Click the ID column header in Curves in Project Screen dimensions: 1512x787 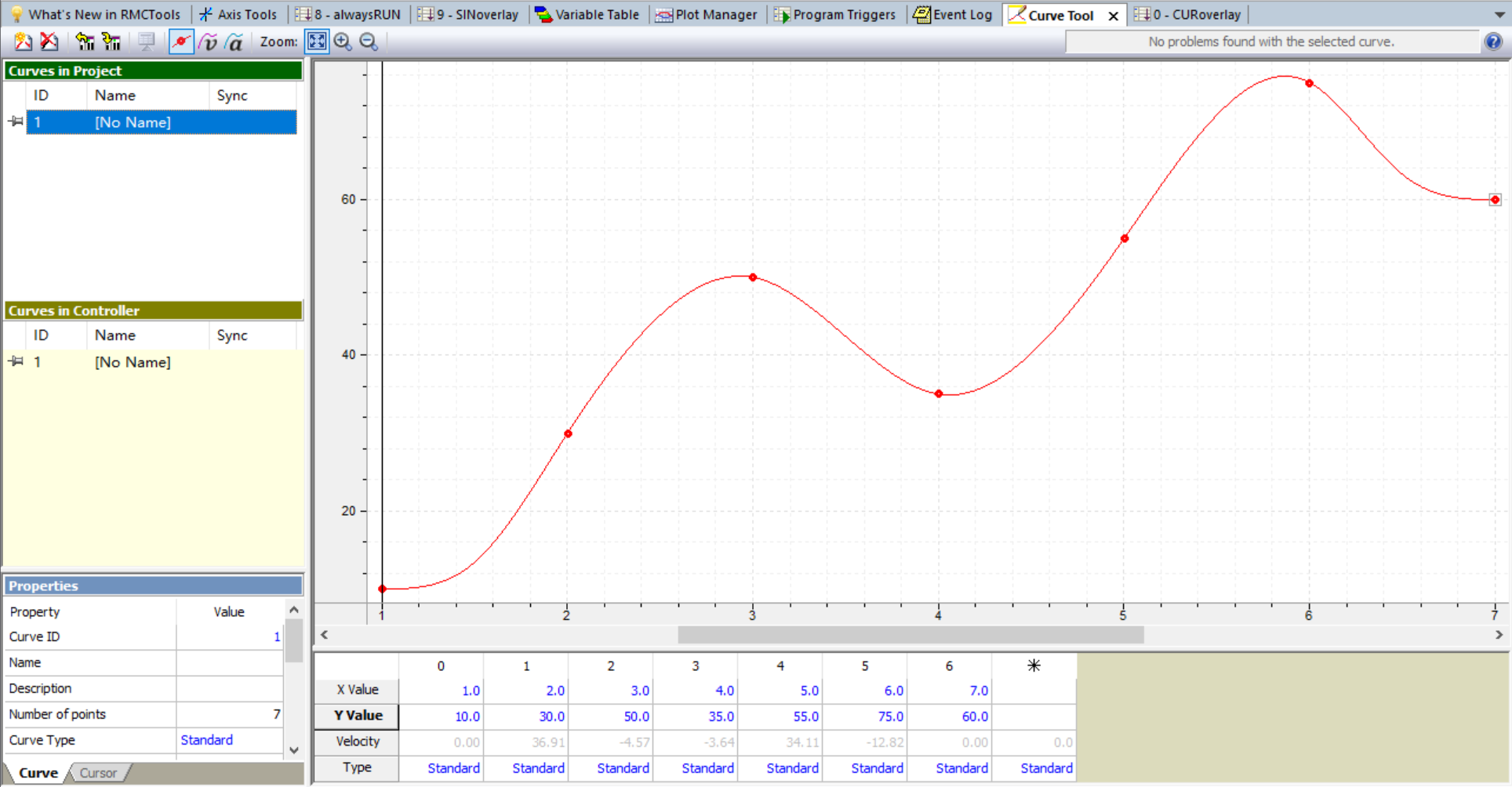[56, 96]
